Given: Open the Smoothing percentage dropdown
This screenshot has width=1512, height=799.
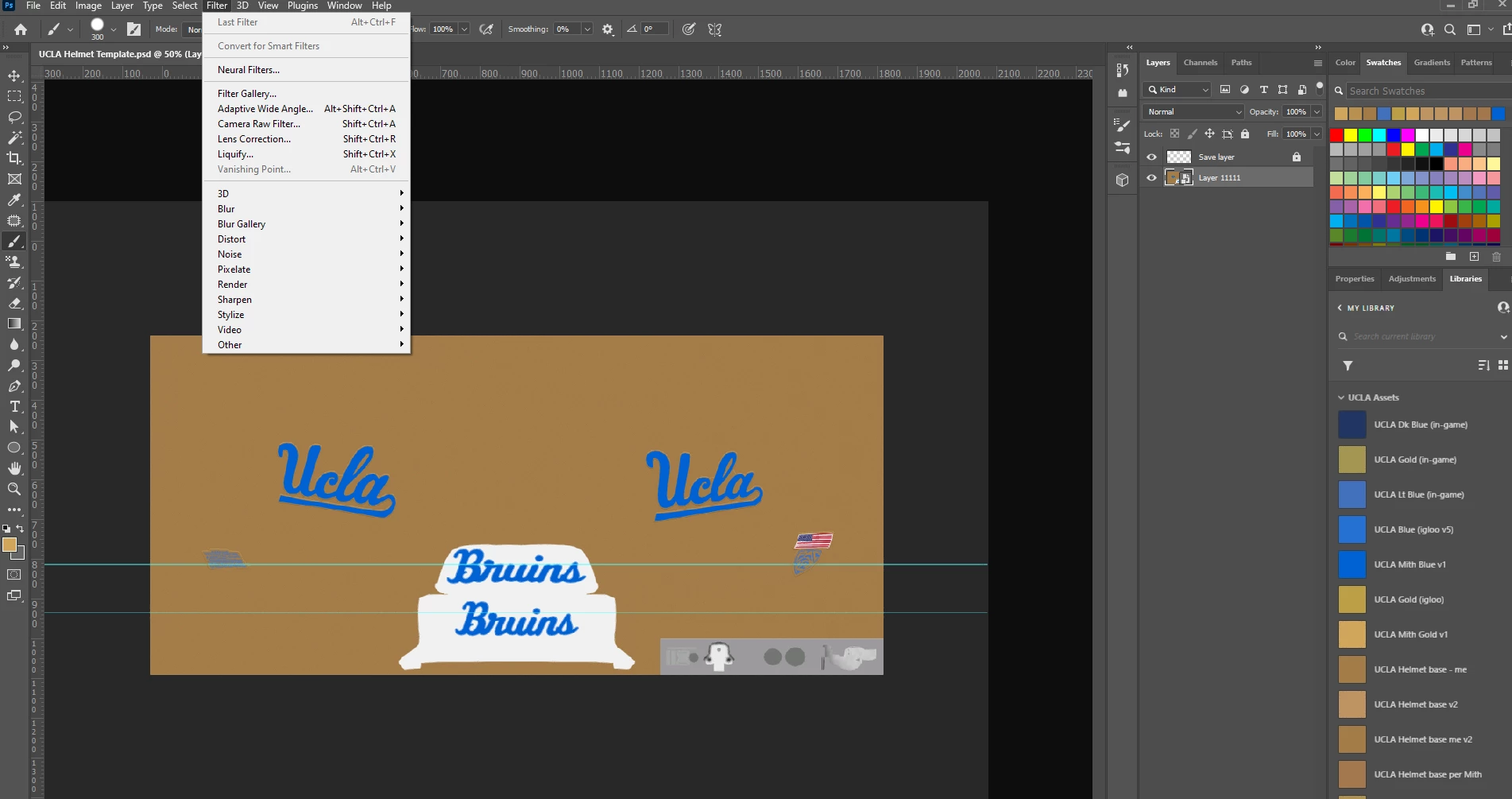Looking at the screenshot, I should pyautogui.click(x=587, y=29).
